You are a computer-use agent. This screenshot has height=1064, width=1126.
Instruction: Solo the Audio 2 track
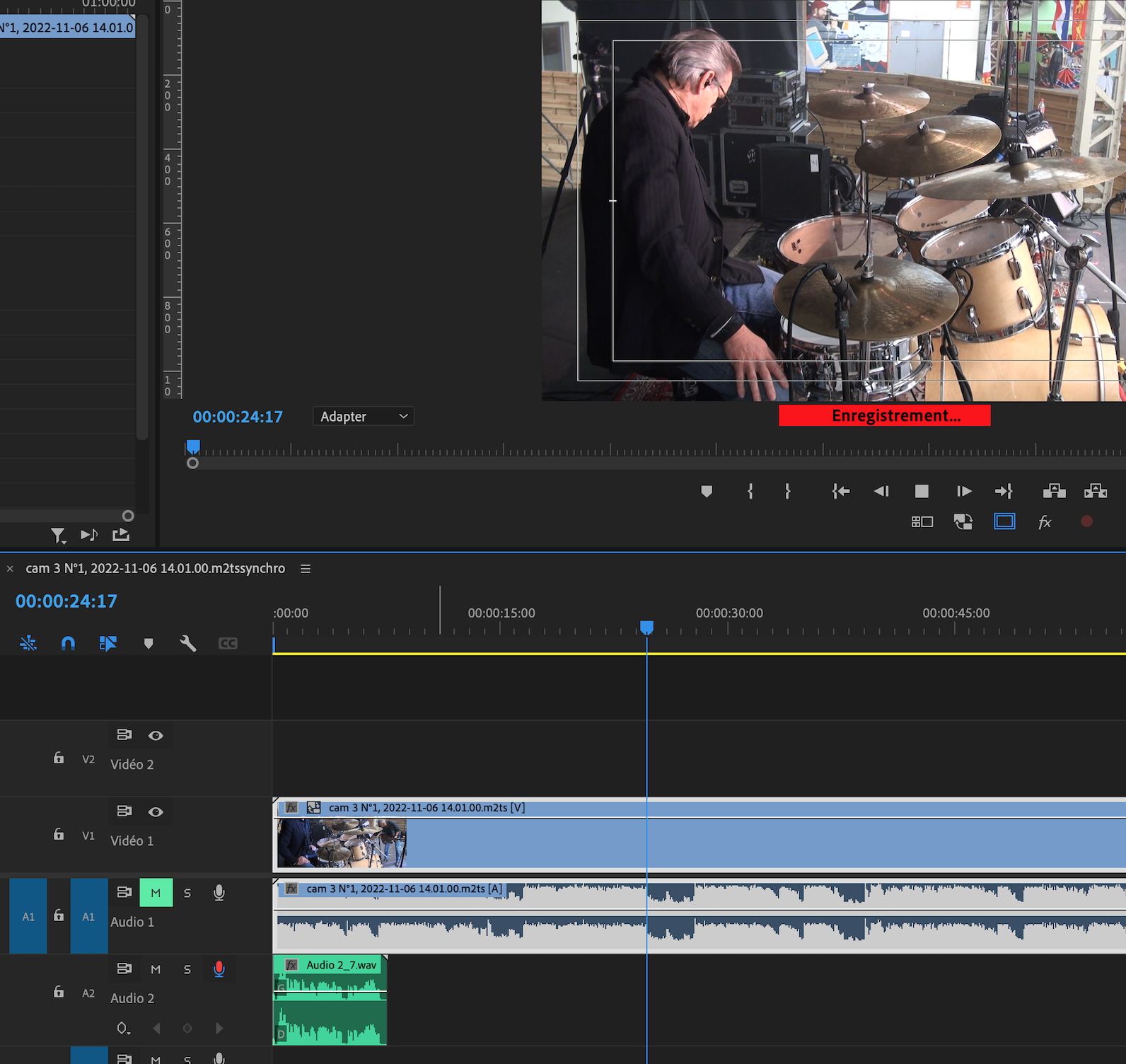[x=187, y=969]
